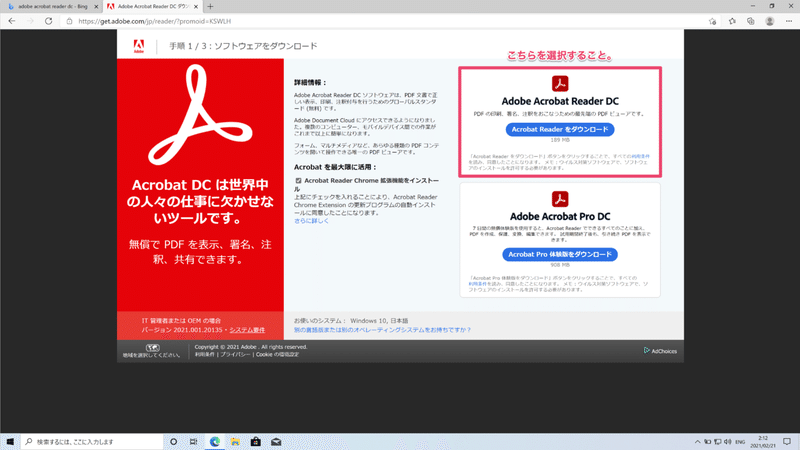Click the ENG input language indicator
Viewport: 800px width, 450px height.
pos(740,442)
